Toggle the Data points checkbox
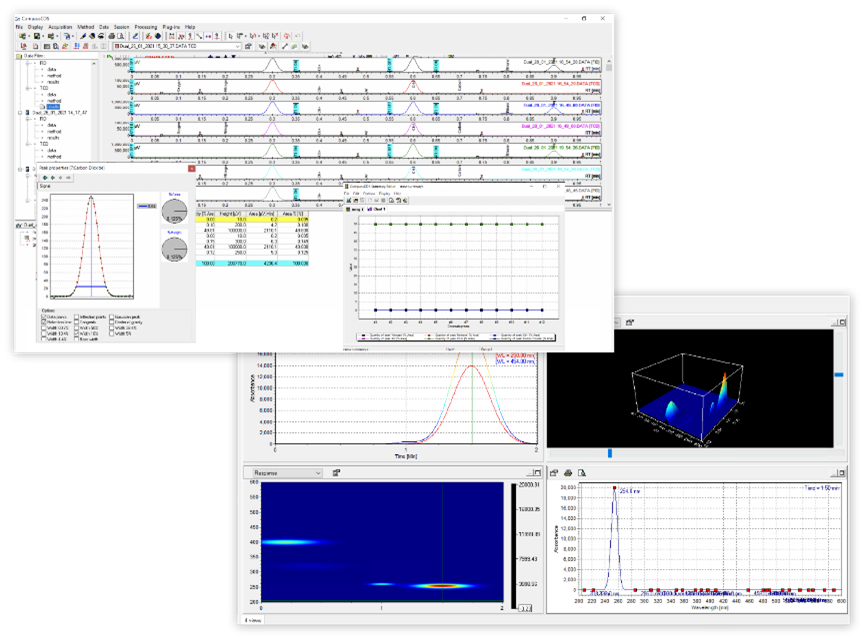This screenshot has height=639, width=864. point(44,317)
